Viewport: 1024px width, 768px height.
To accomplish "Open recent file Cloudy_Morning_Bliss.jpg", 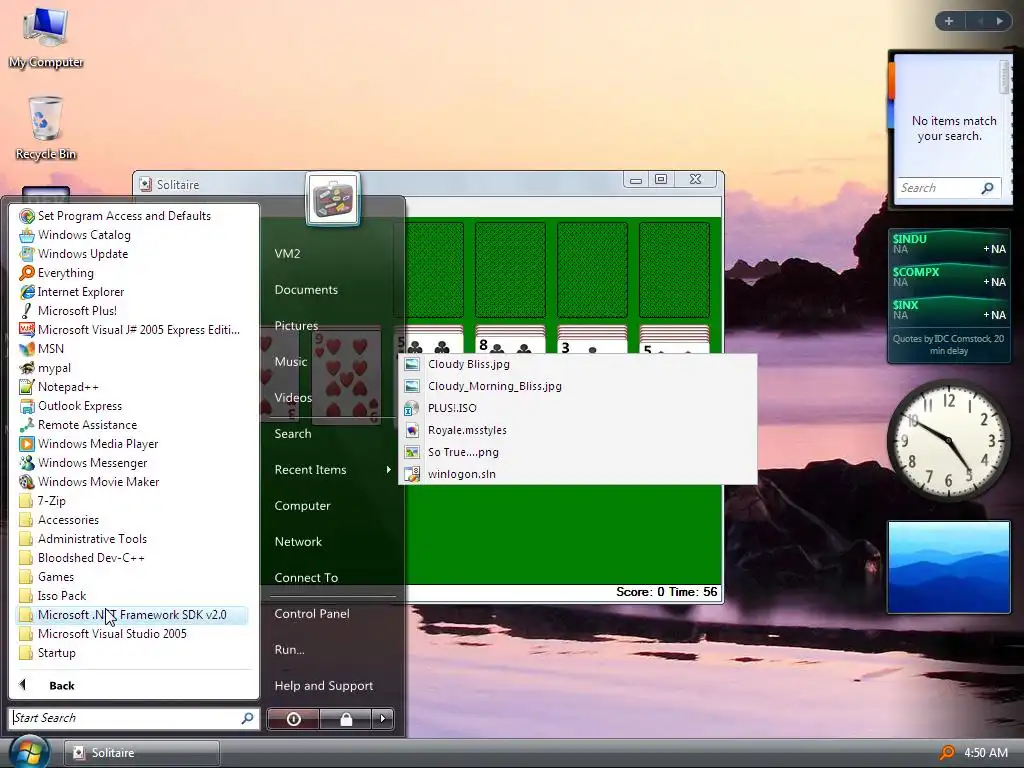I will [578, 386].
